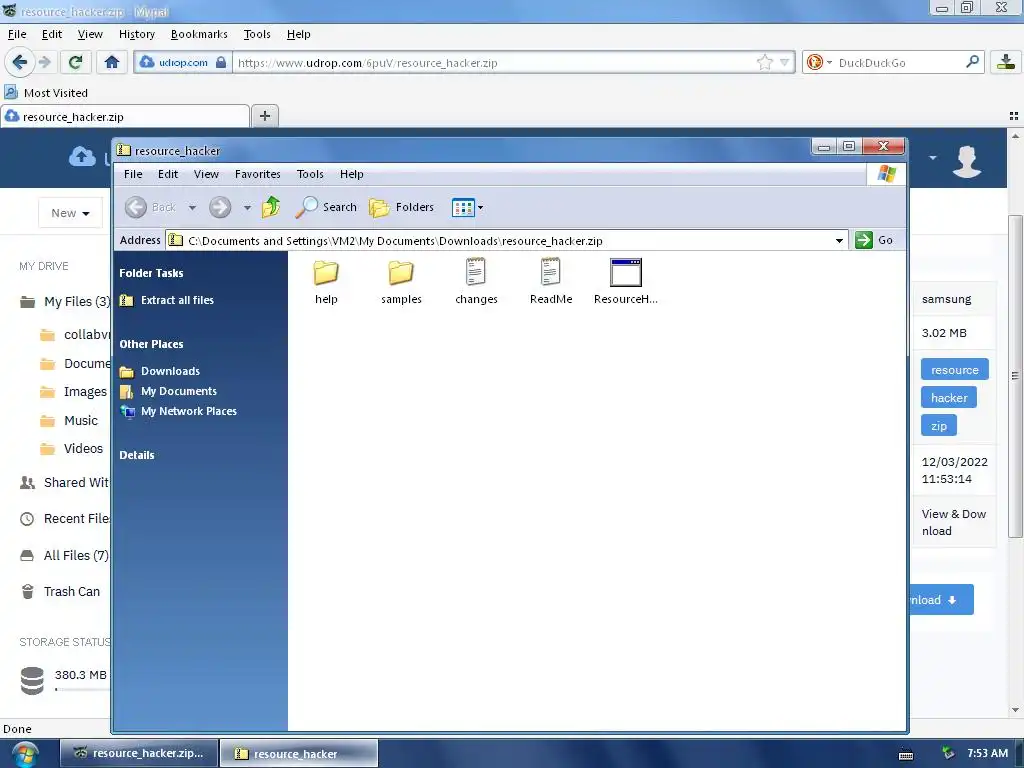Open the help folder
The height and width of the screenshot is (768, 1024).
click(326, 282)
